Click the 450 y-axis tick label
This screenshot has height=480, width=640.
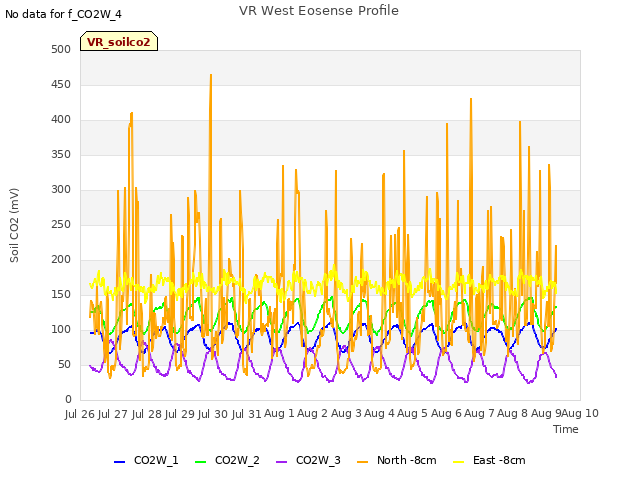[x=61, y=84]
